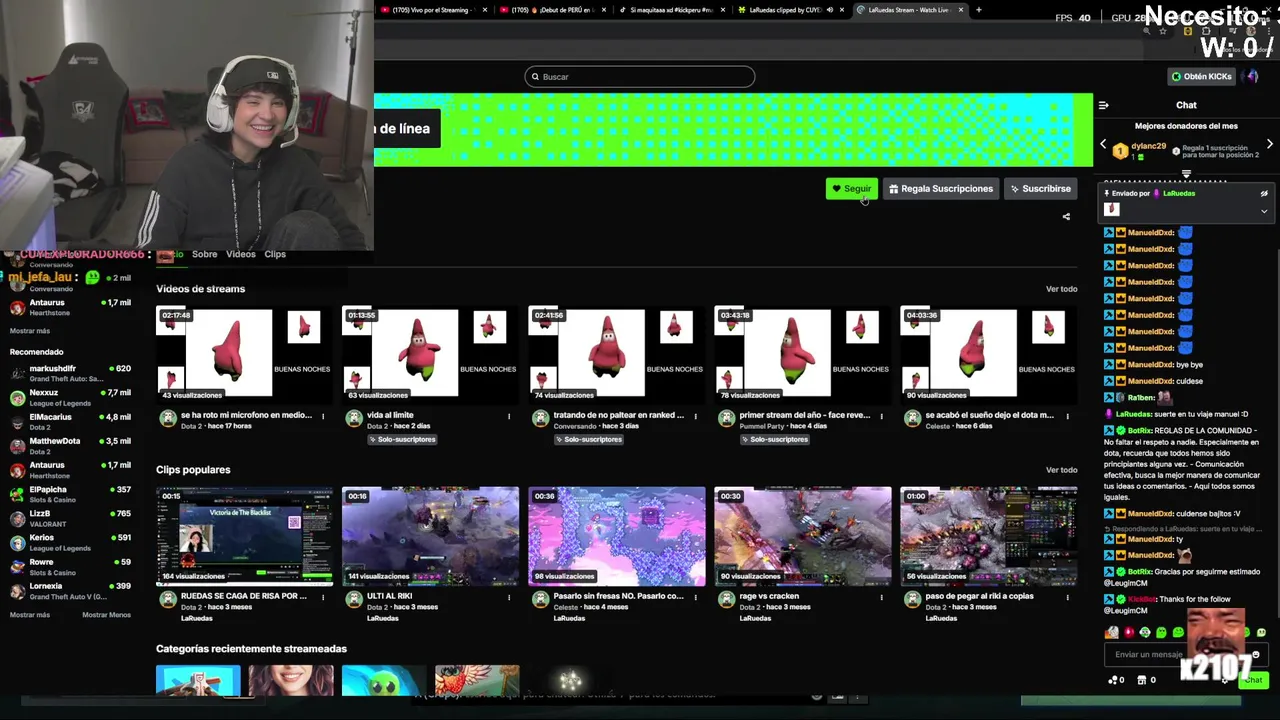Open options menu for 'primer stream del año' video
Screen dimensions: 1280x720
pos(881,416)
